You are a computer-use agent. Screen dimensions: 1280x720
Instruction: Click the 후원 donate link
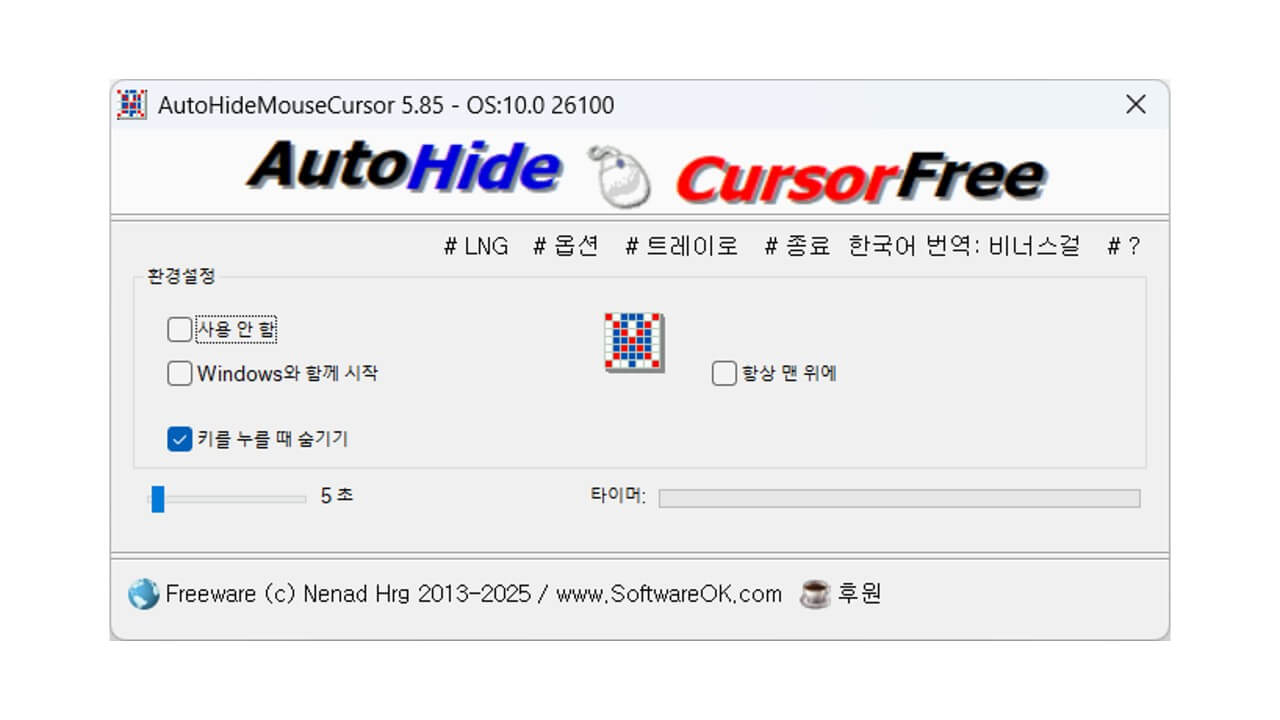point(860,594)
